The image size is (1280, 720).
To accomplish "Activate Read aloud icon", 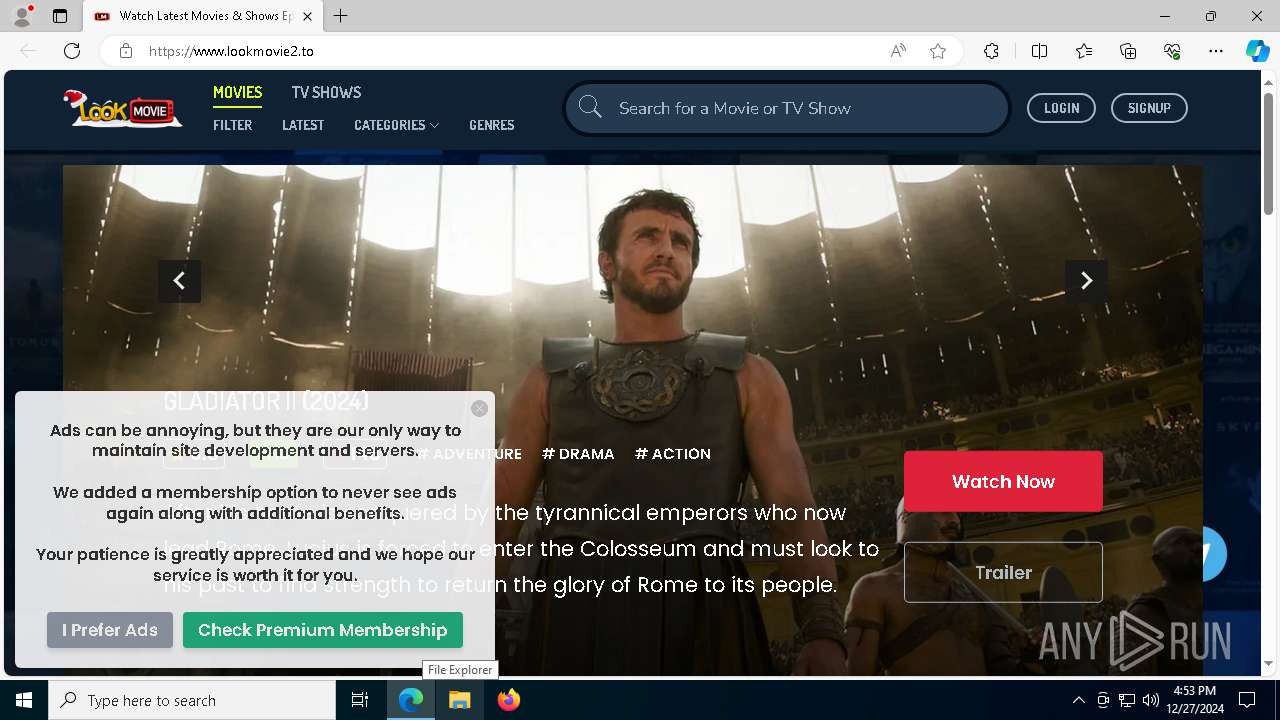I will [898, 51].
